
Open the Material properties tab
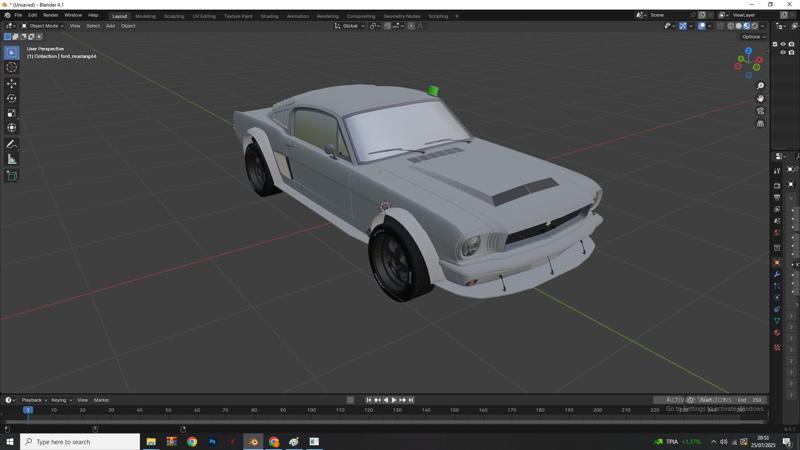(777, 333)
